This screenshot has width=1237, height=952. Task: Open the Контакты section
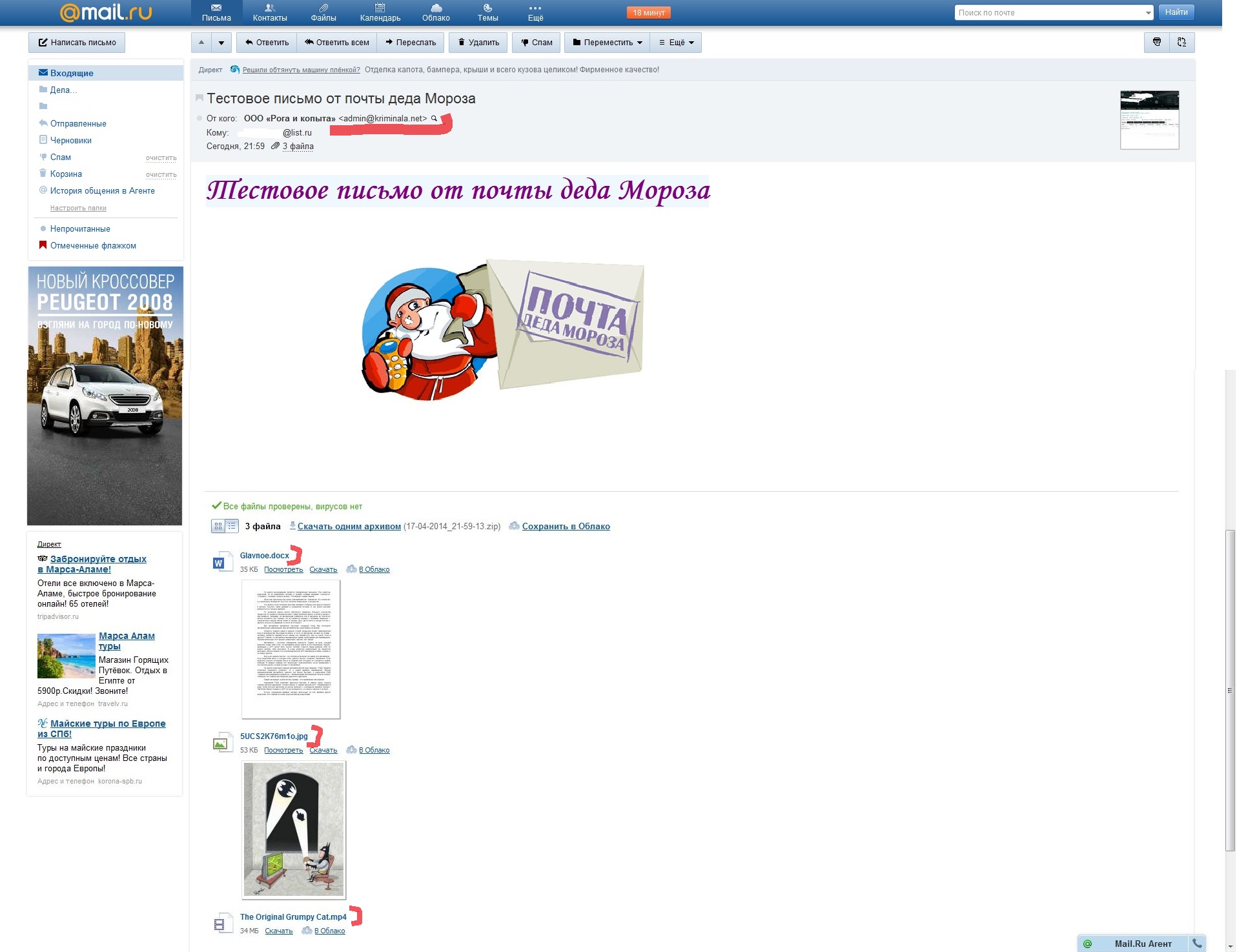coord(270,12)
